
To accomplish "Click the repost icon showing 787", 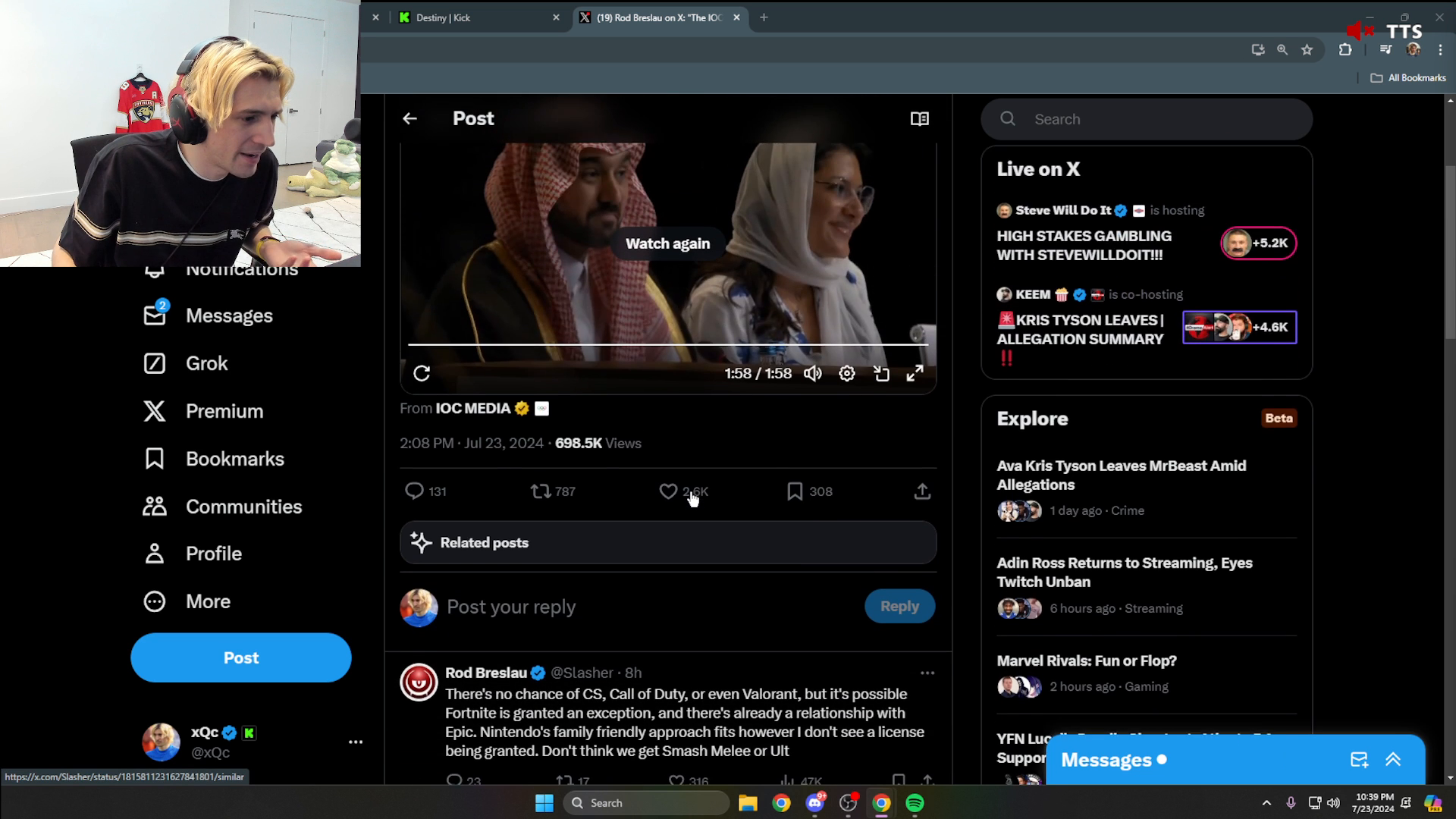I will pyautogui.click(x=541, y=491).
